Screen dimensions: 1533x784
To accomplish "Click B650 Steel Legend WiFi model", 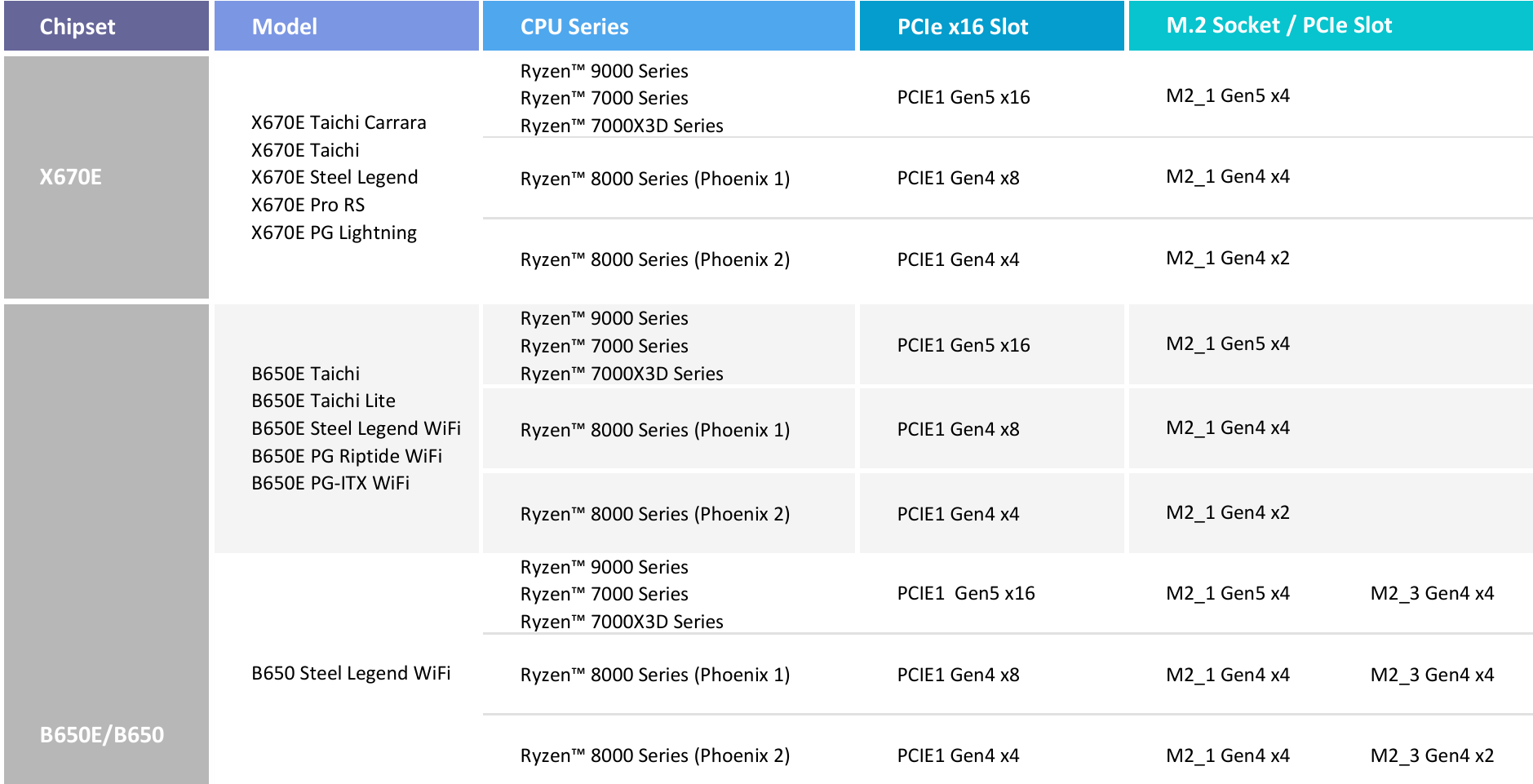I will (351, 673).
